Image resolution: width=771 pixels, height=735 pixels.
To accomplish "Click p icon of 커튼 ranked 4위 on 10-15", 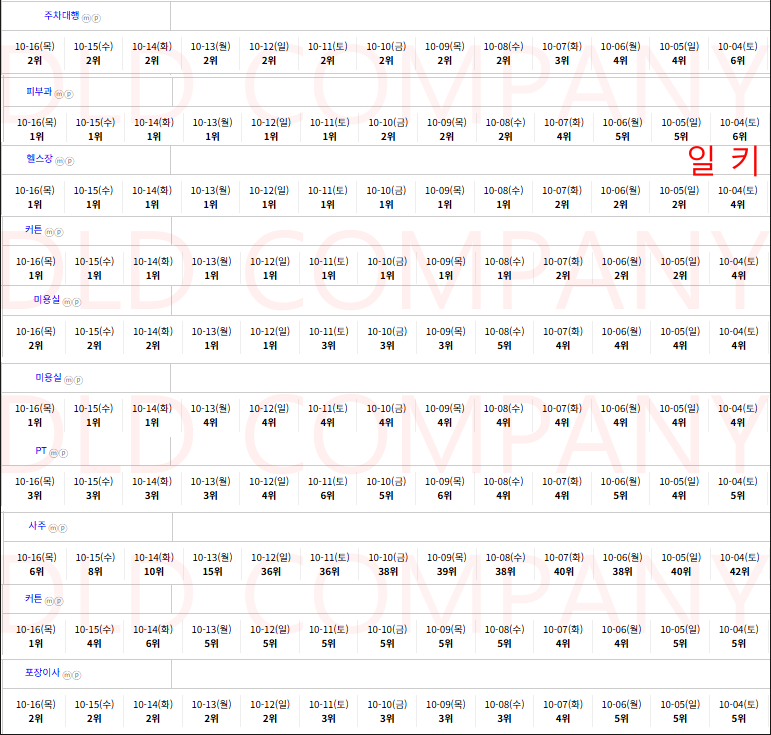I will pyautogui.click(x=59, y=601).
